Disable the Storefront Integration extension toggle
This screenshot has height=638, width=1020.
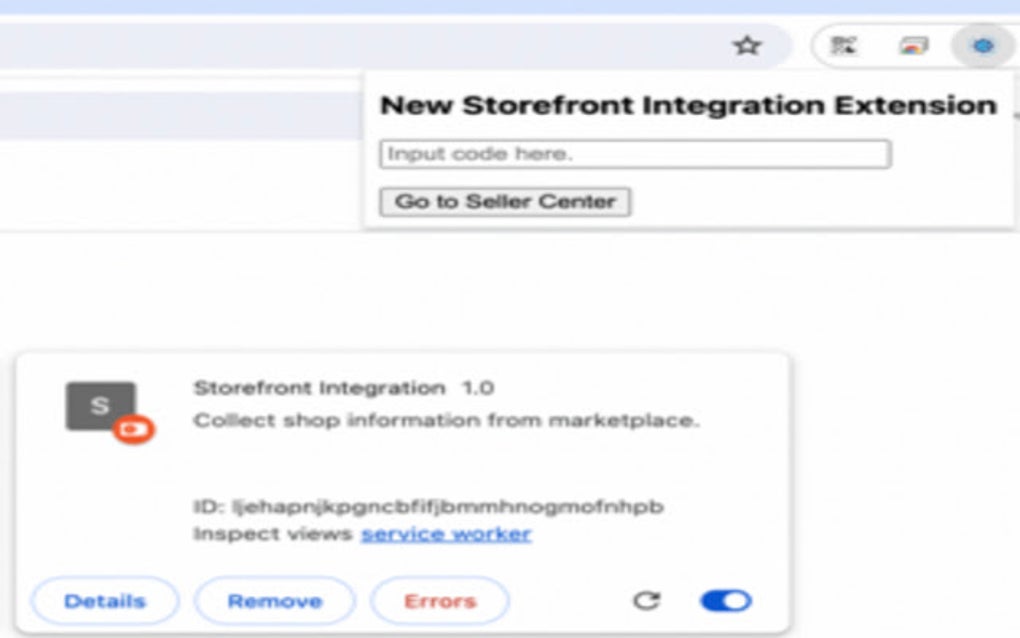point(728,601)
